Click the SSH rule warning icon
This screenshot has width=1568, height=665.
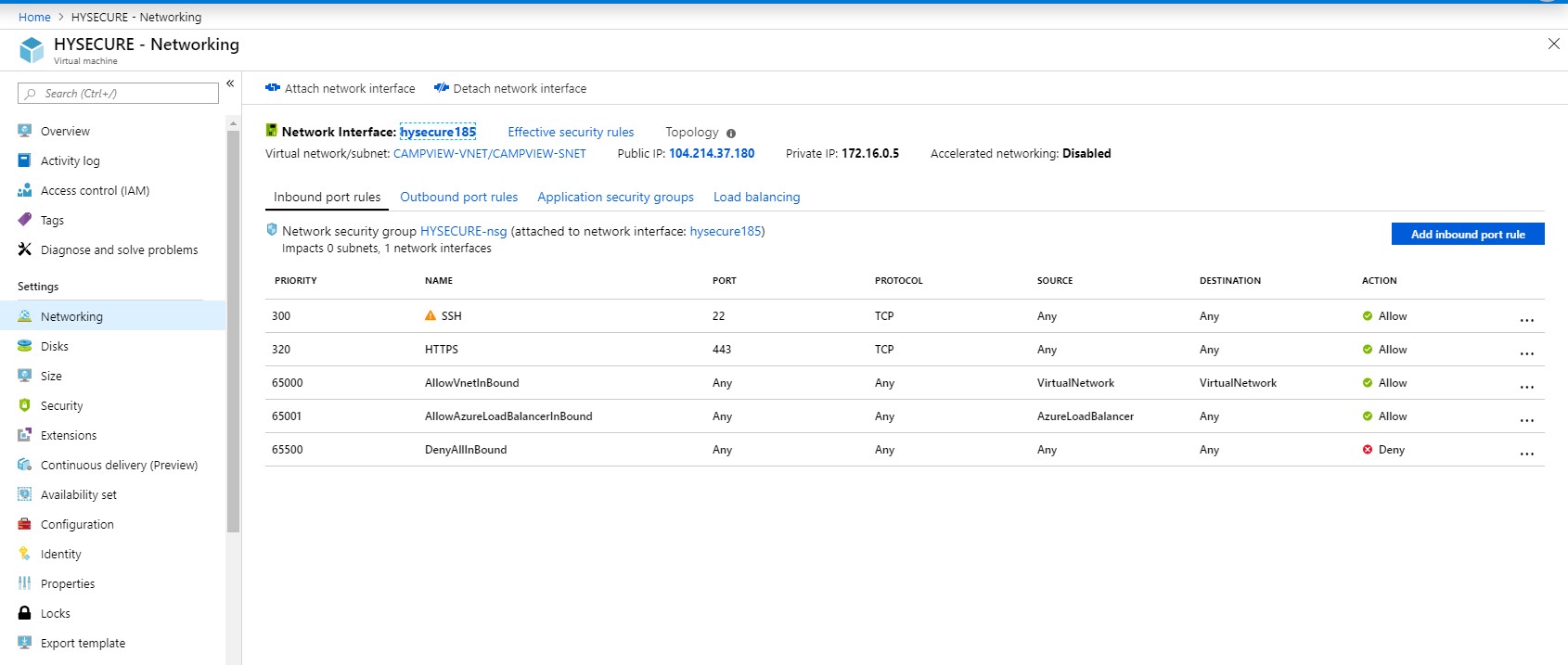point(431,315)
